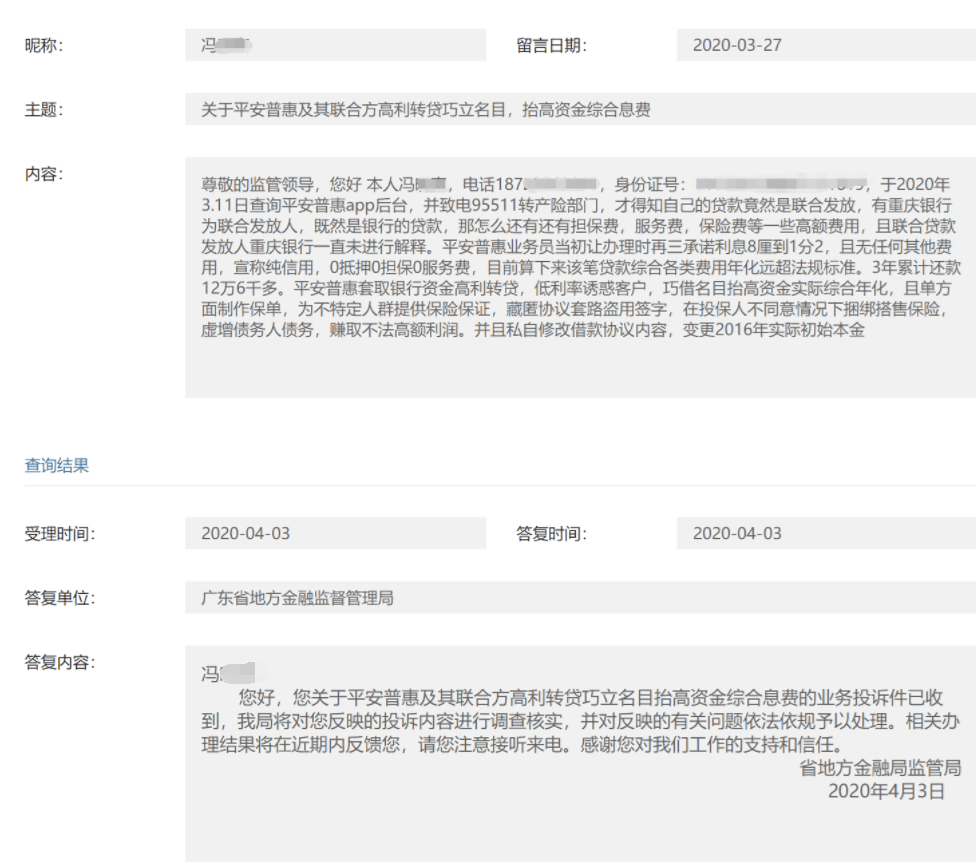Screen dimensions: 976x862
Task: Click the 省地方金融局监管局 signature line
Action: tap(880, 768)
